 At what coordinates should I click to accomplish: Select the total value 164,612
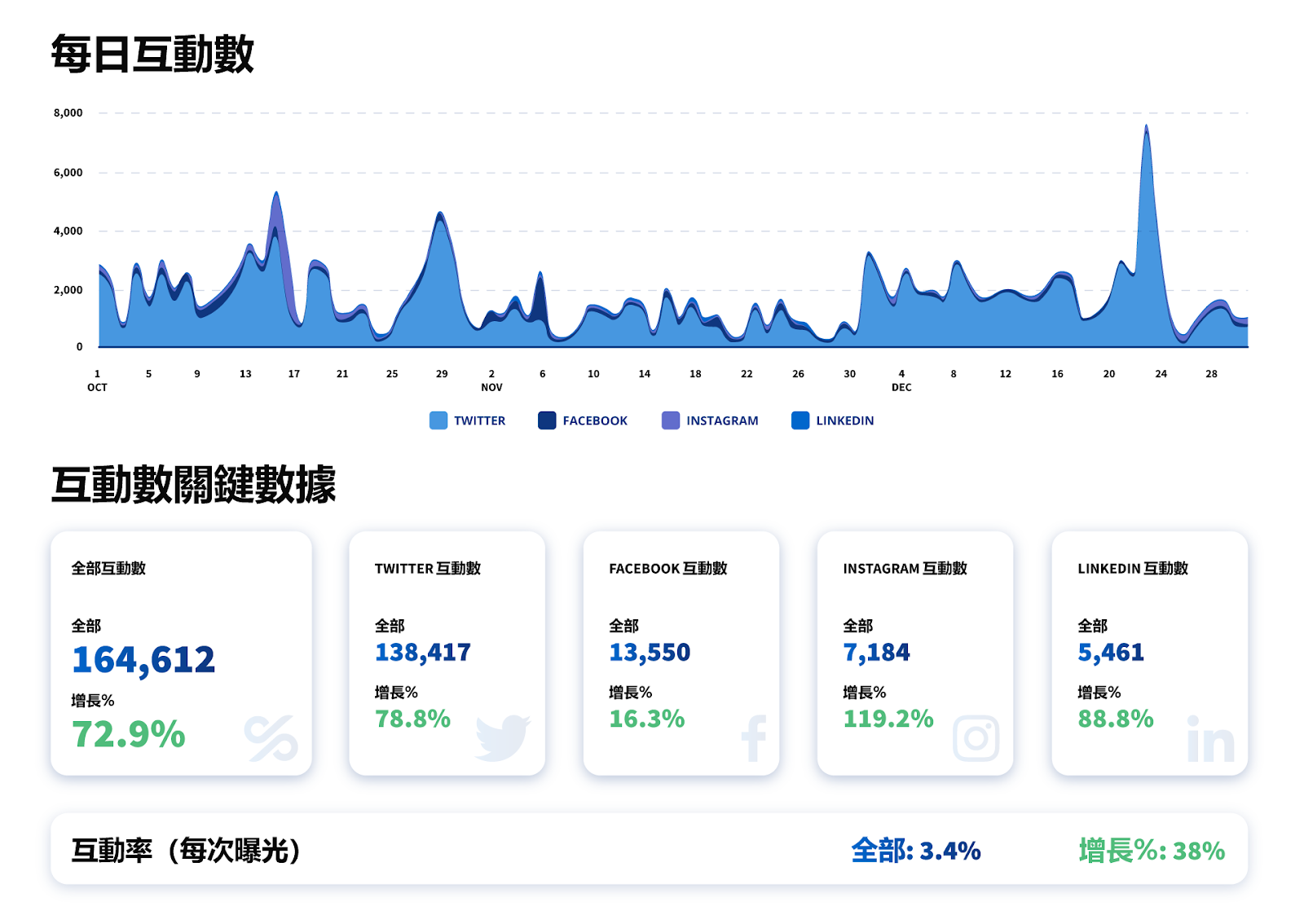(143, 660)
